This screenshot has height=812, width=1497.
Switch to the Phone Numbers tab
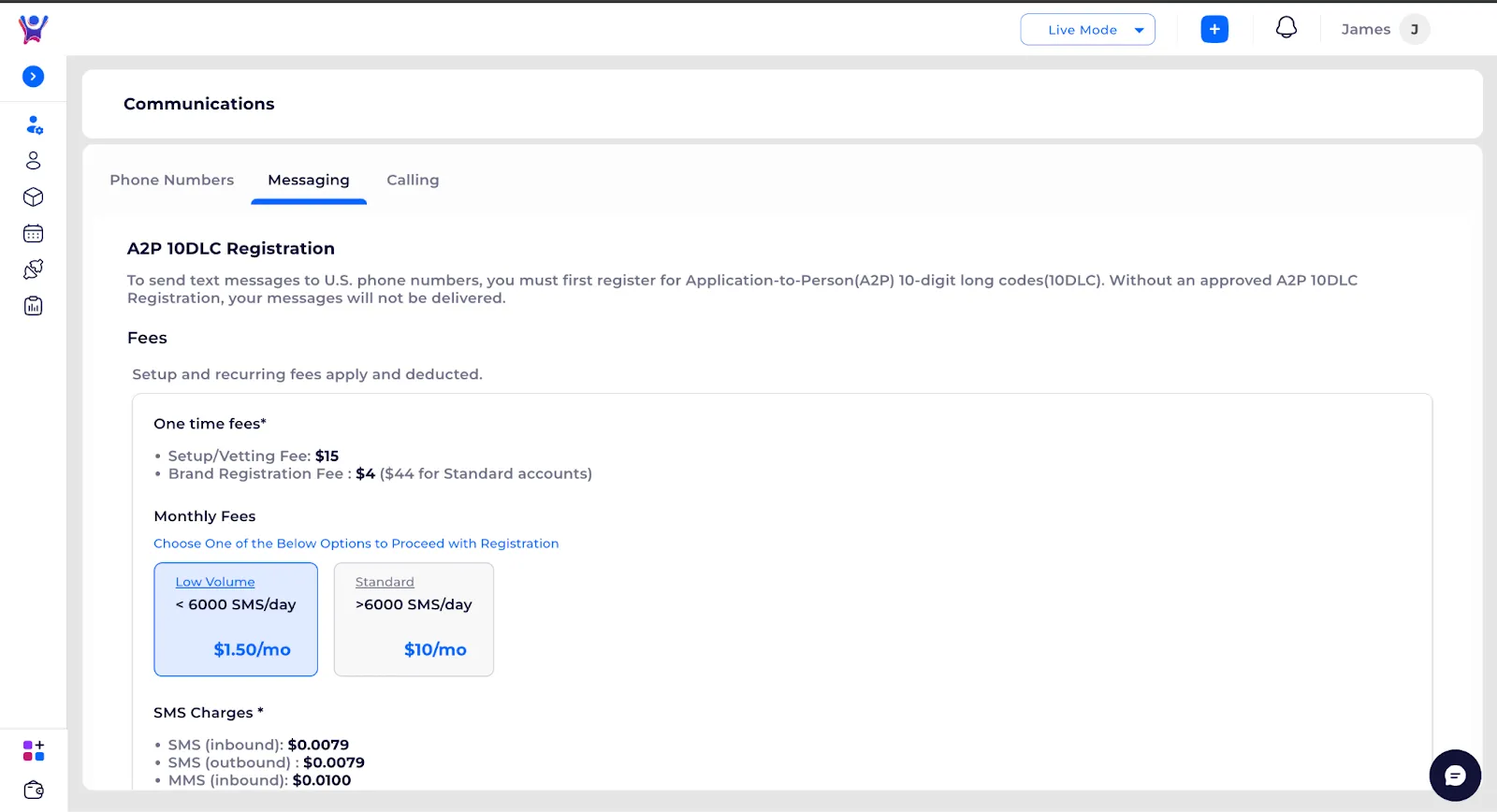172,180
